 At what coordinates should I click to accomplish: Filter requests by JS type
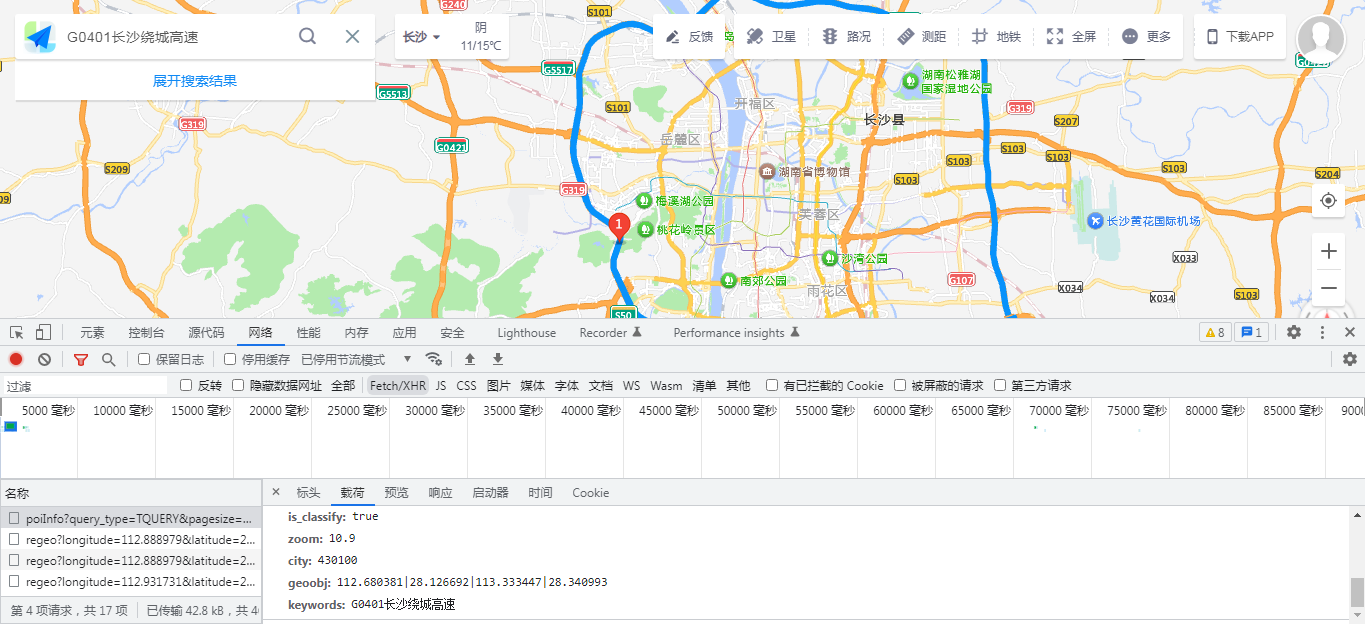441,385
